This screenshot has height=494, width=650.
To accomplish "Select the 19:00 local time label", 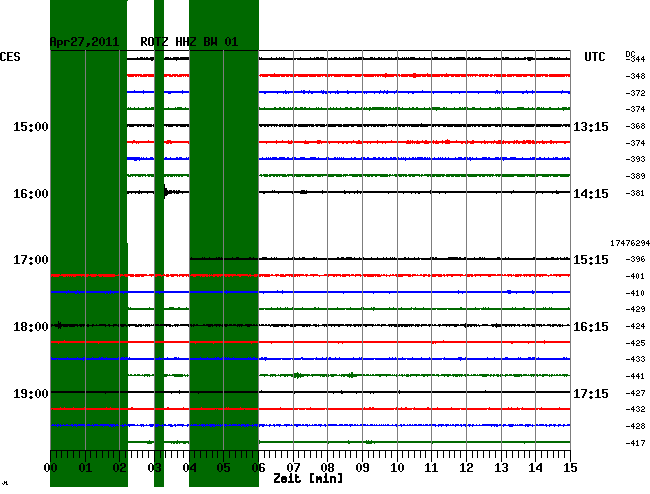I will [x=31, y=393].
